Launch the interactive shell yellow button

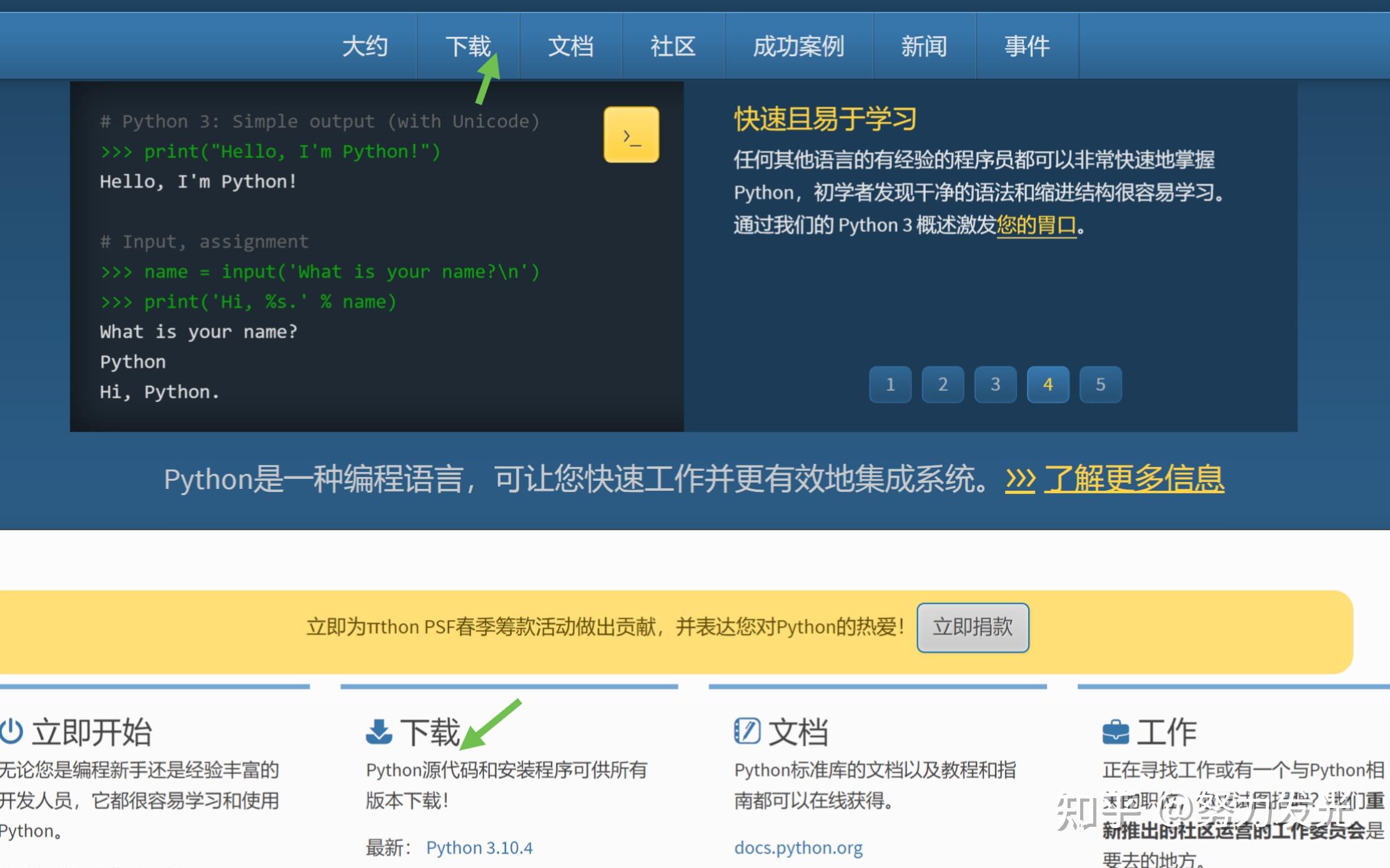click(x=631, y=135)
